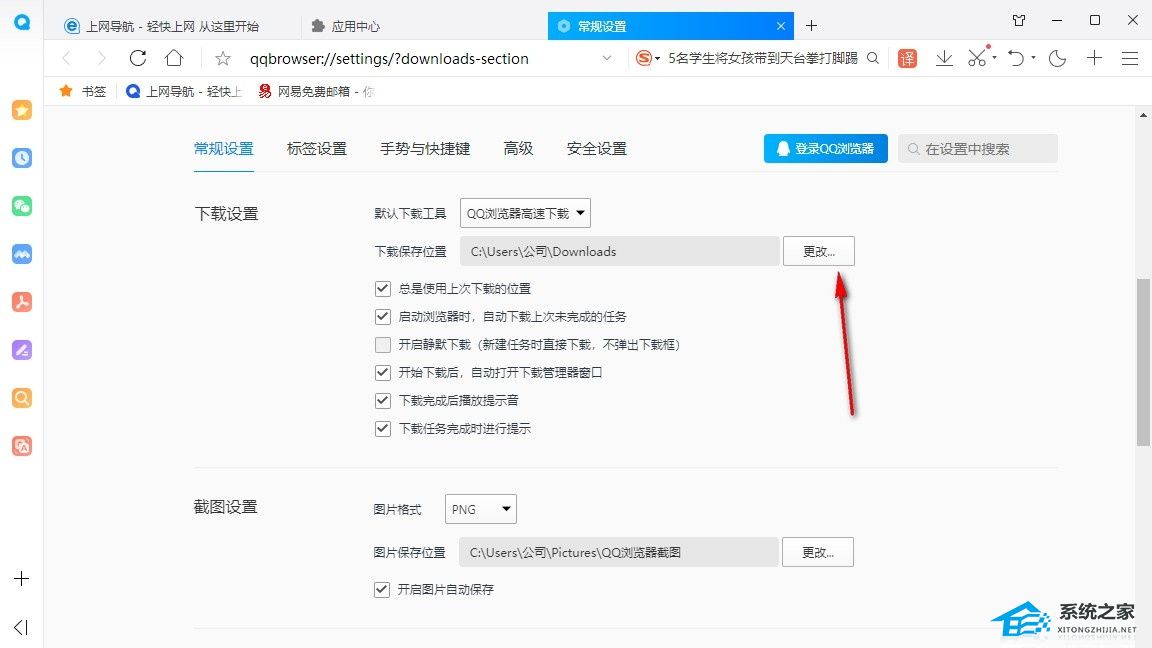Click the picture save path field

(x=619, y=552)
